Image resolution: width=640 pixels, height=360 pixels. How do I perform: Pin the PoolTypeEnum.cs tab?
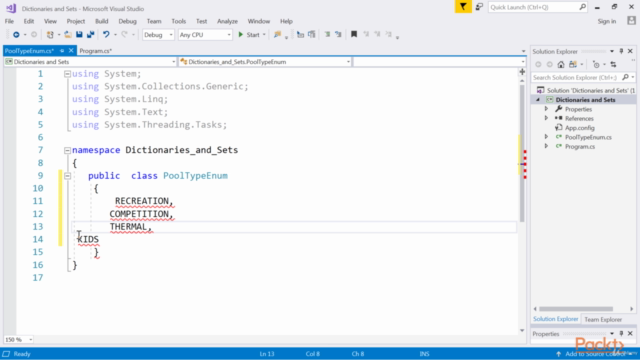tap(62, 51)
